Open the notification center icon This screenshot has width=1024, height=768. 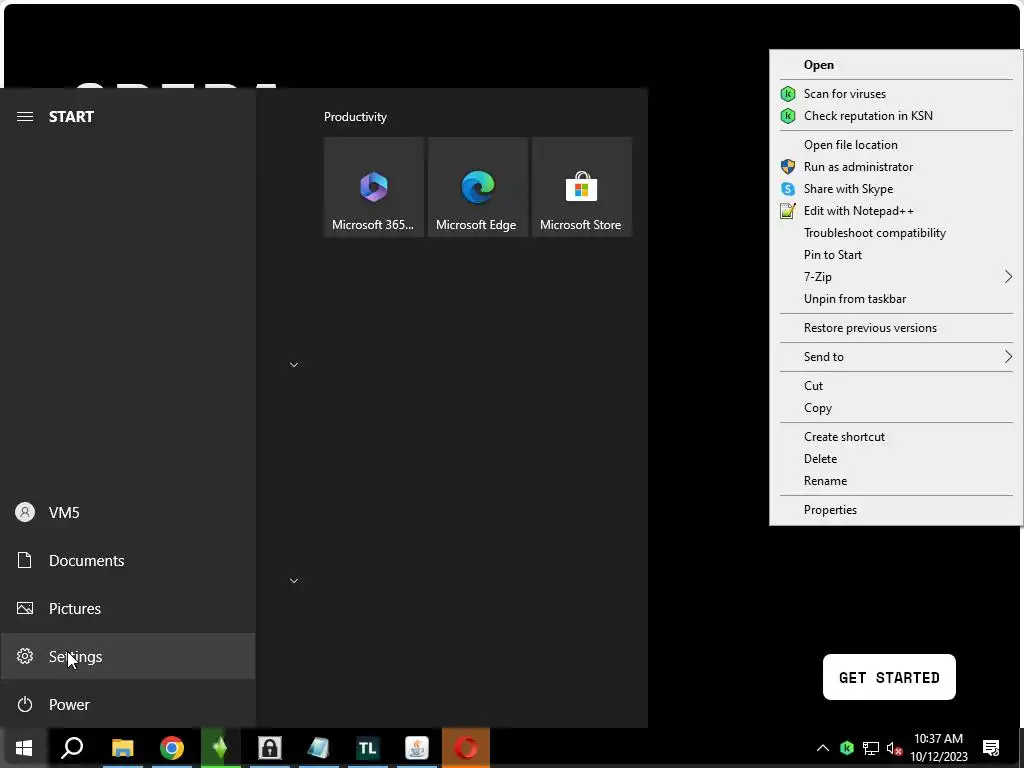pyautogui.click(x=991, y=748)
